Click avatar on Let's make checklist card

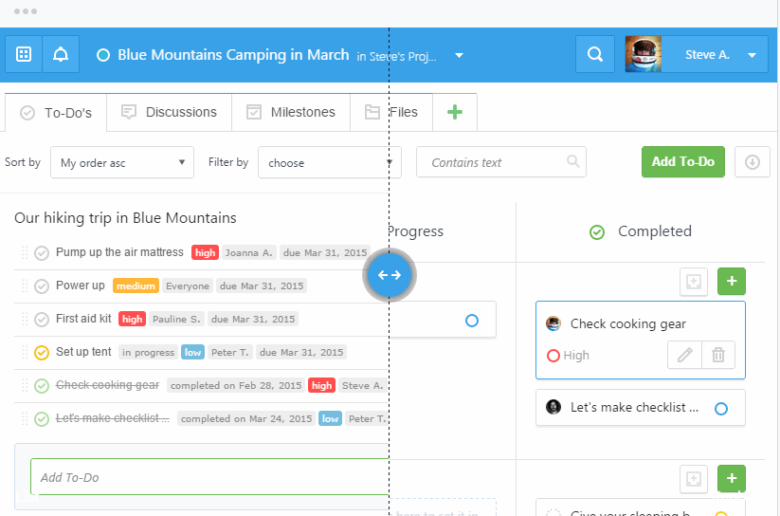553,407
